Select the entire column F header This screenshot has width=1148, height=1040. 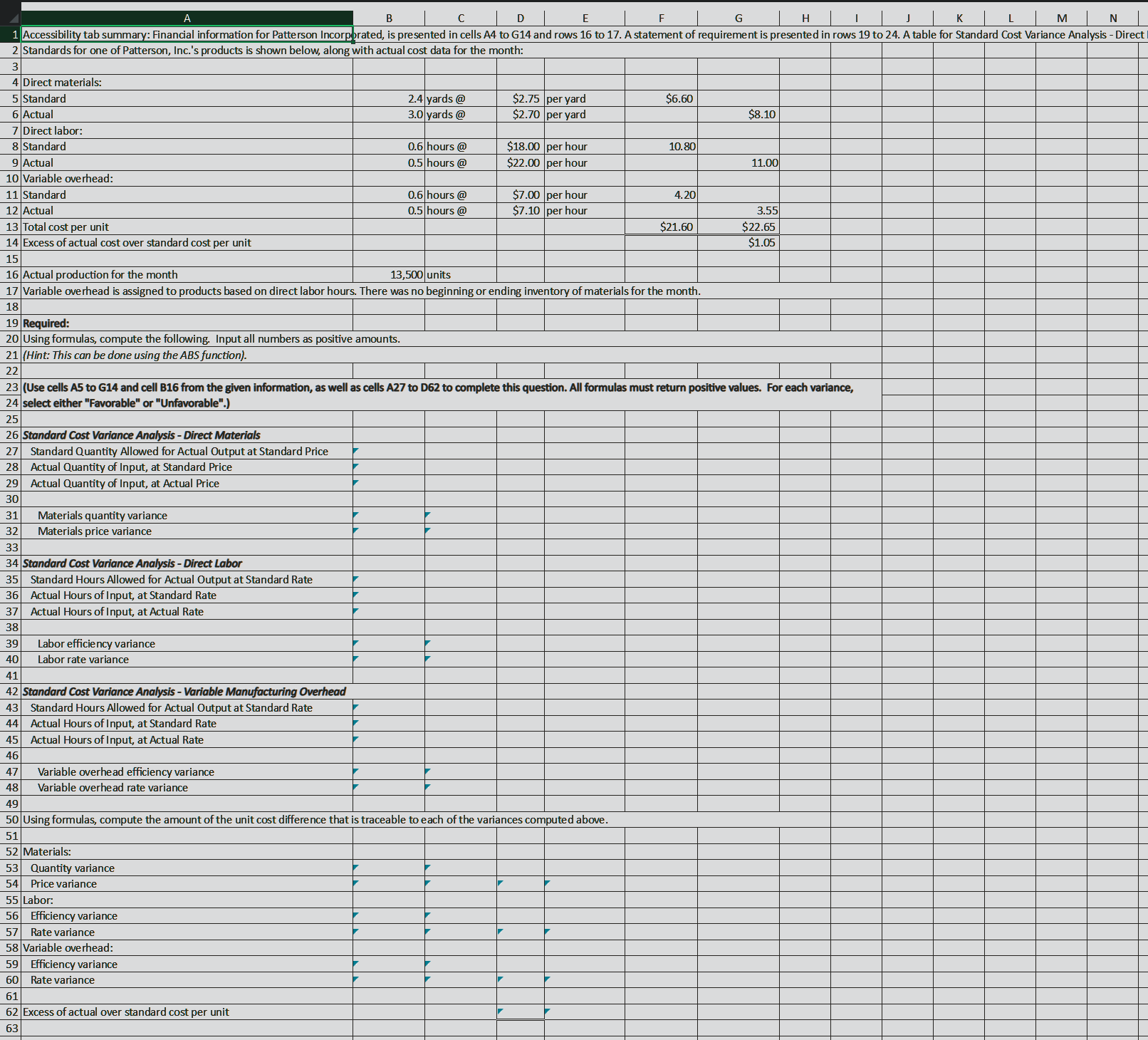pos(661,18)
